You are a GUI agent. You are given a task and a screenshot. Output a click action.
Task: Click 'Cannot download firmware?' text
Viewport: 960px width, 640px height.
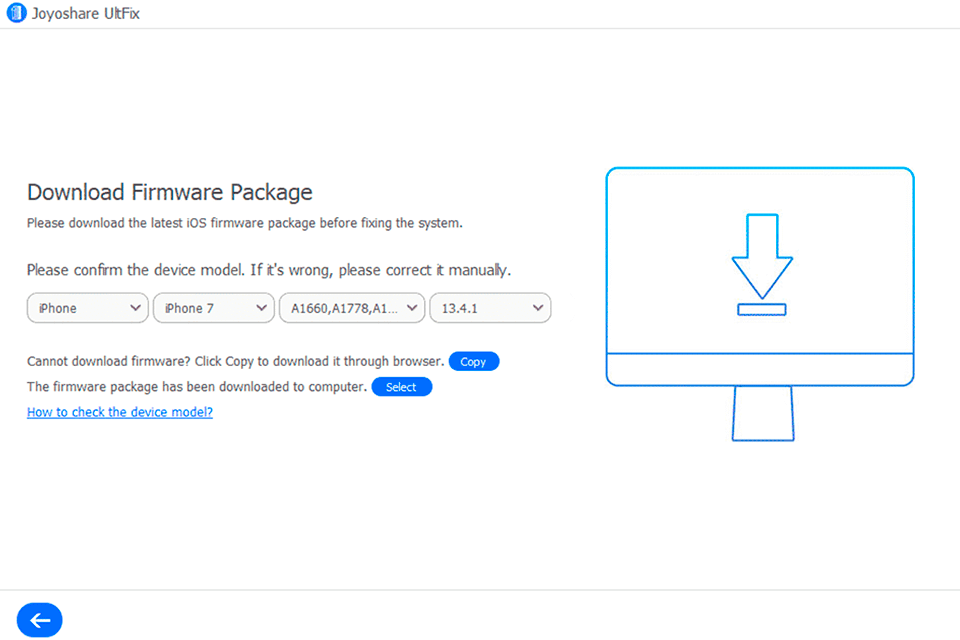236,361
